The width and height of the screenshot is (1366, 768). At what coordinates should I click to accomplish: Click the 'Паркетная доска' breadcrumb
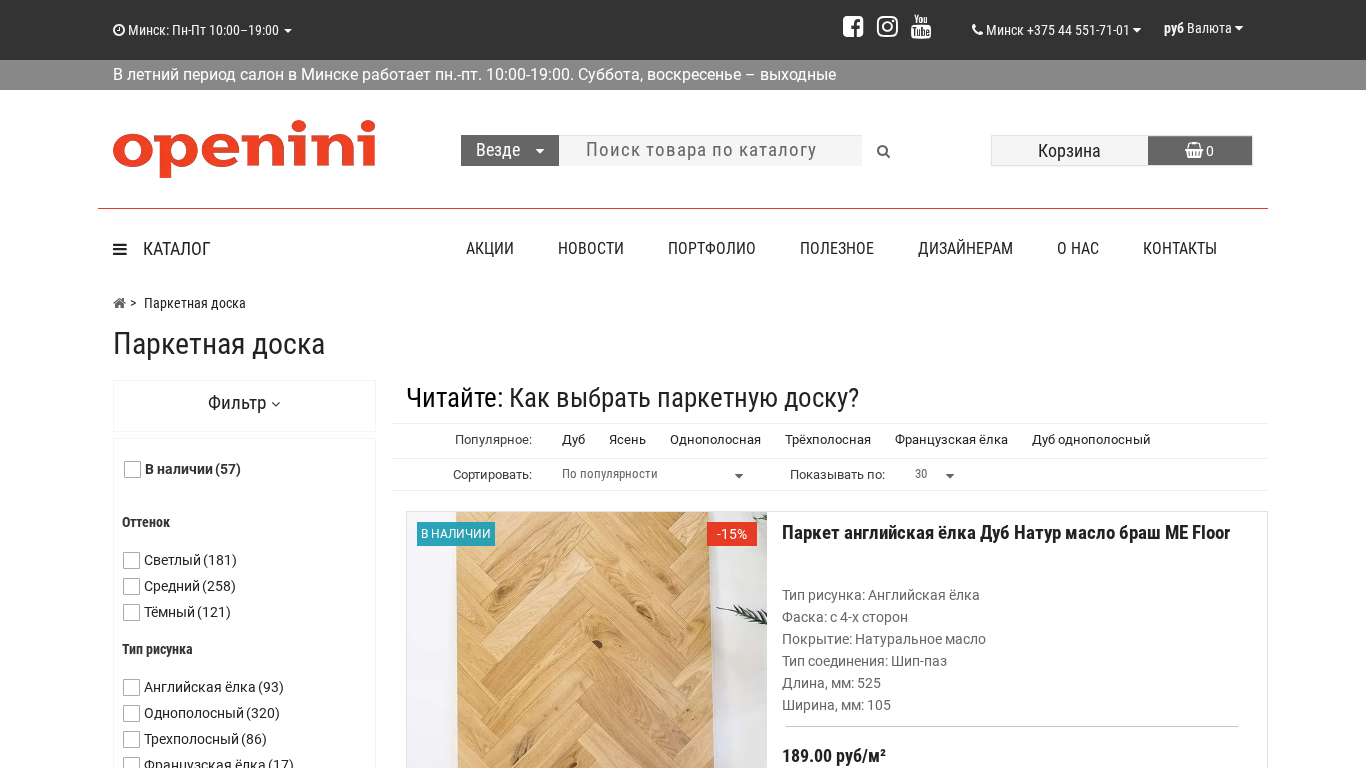click(x=195, y=303)
